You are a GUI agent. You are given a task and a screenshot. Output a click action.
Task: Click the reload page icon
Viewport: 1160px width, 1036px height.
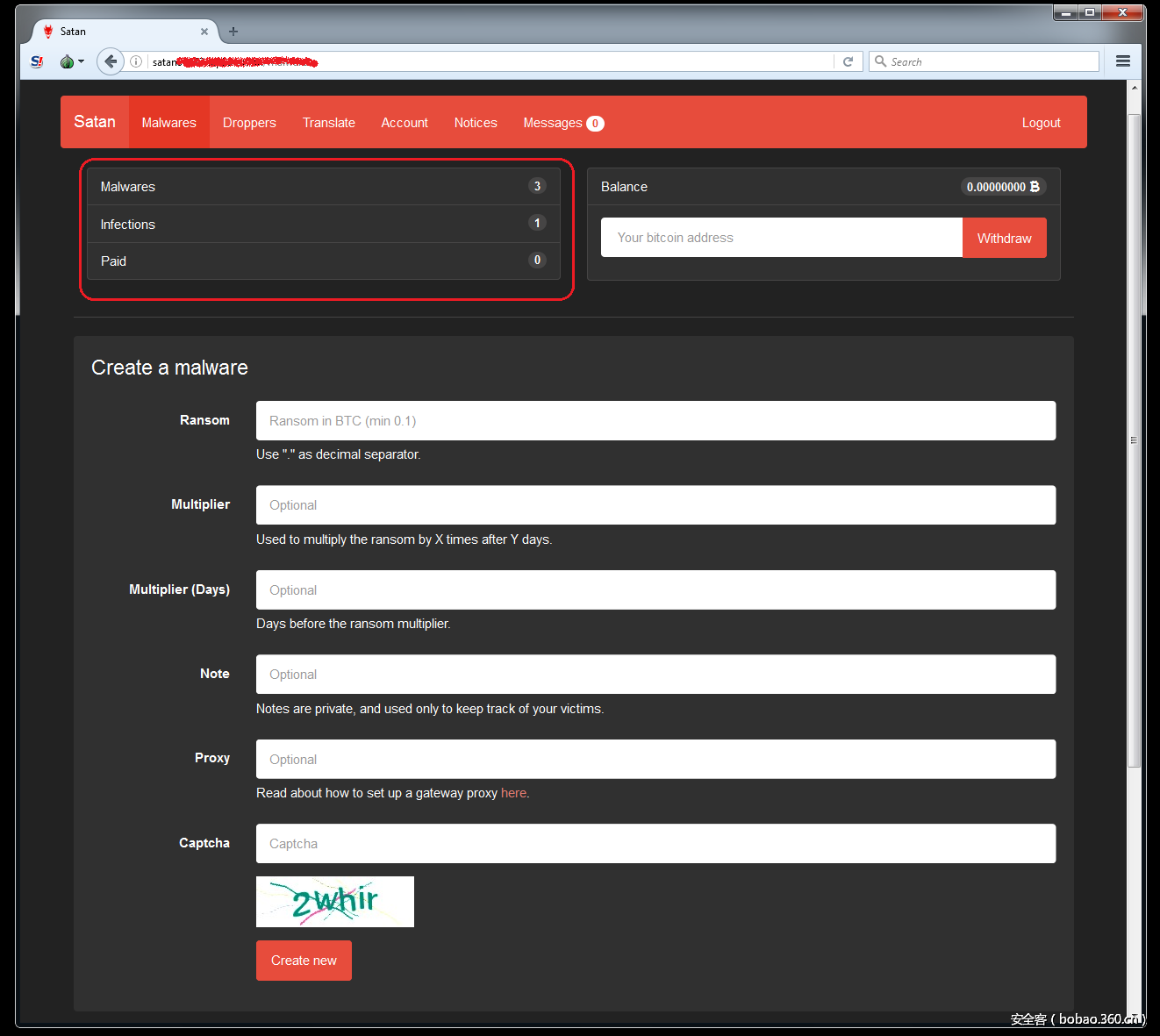(848, 61)
